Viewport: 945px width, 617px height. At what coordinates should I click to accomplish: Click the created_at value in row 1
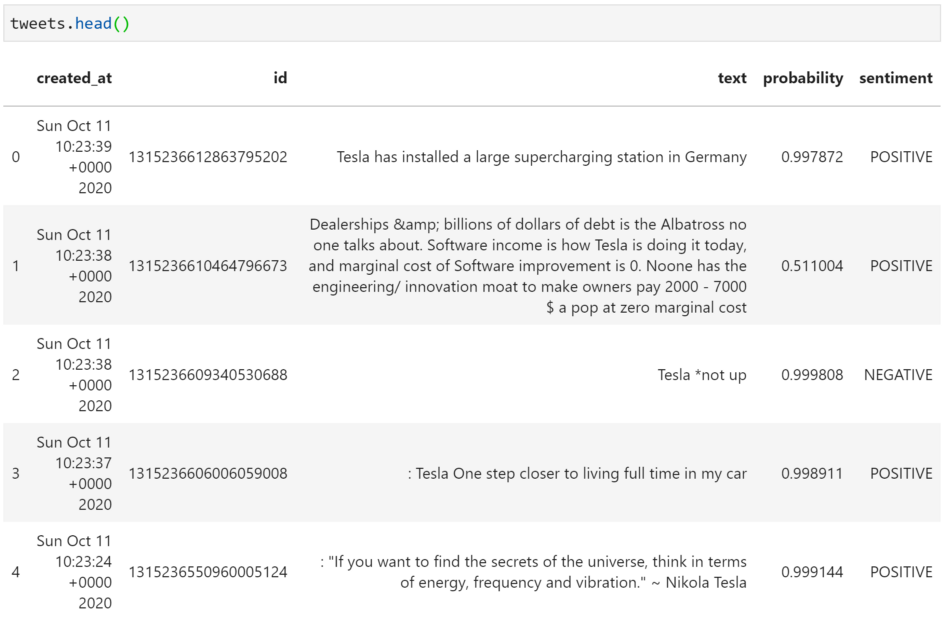click(x=74, y=266)
